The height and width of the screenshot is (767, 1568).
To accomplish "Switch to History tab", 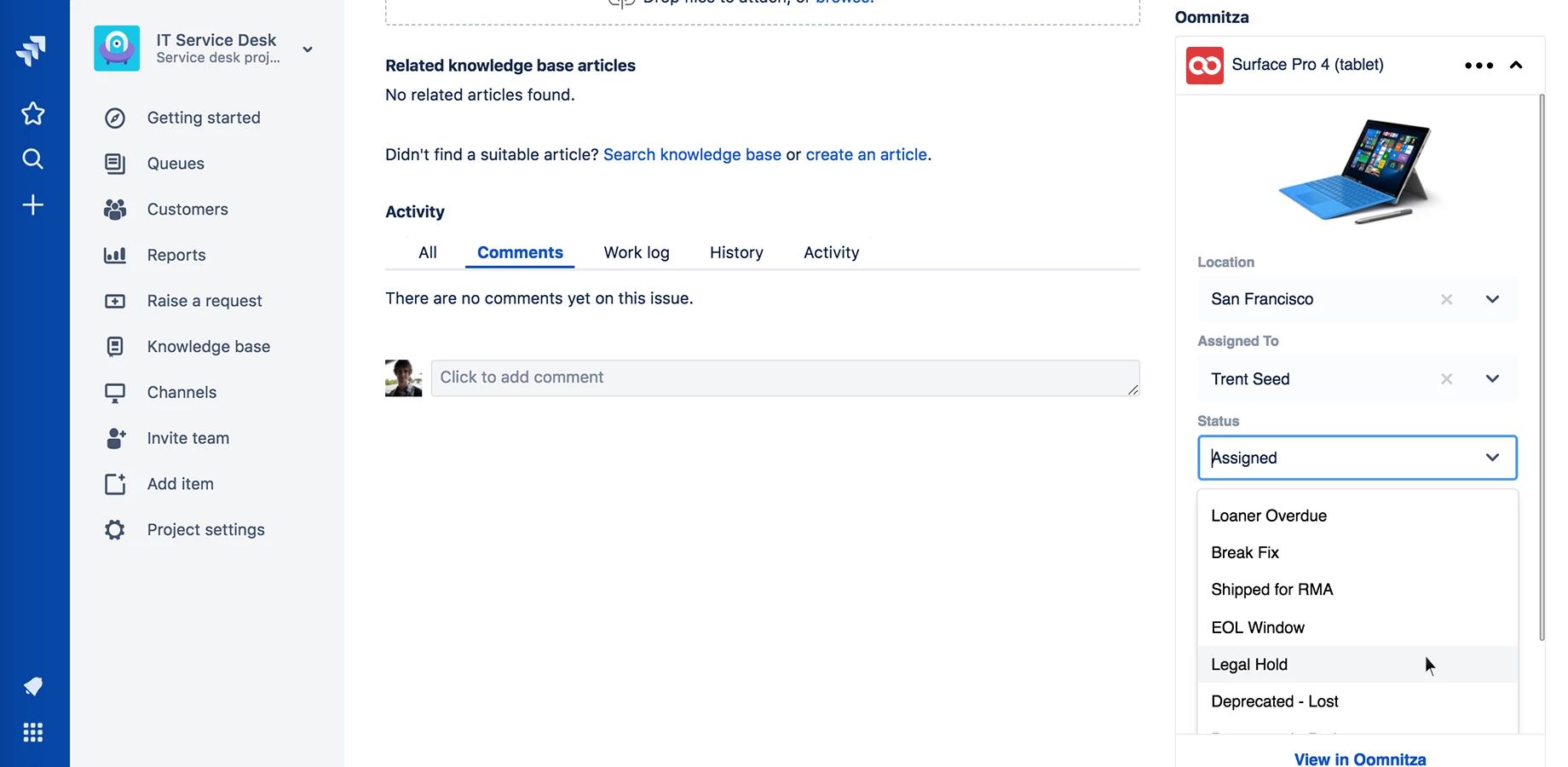I will [736, 252].
